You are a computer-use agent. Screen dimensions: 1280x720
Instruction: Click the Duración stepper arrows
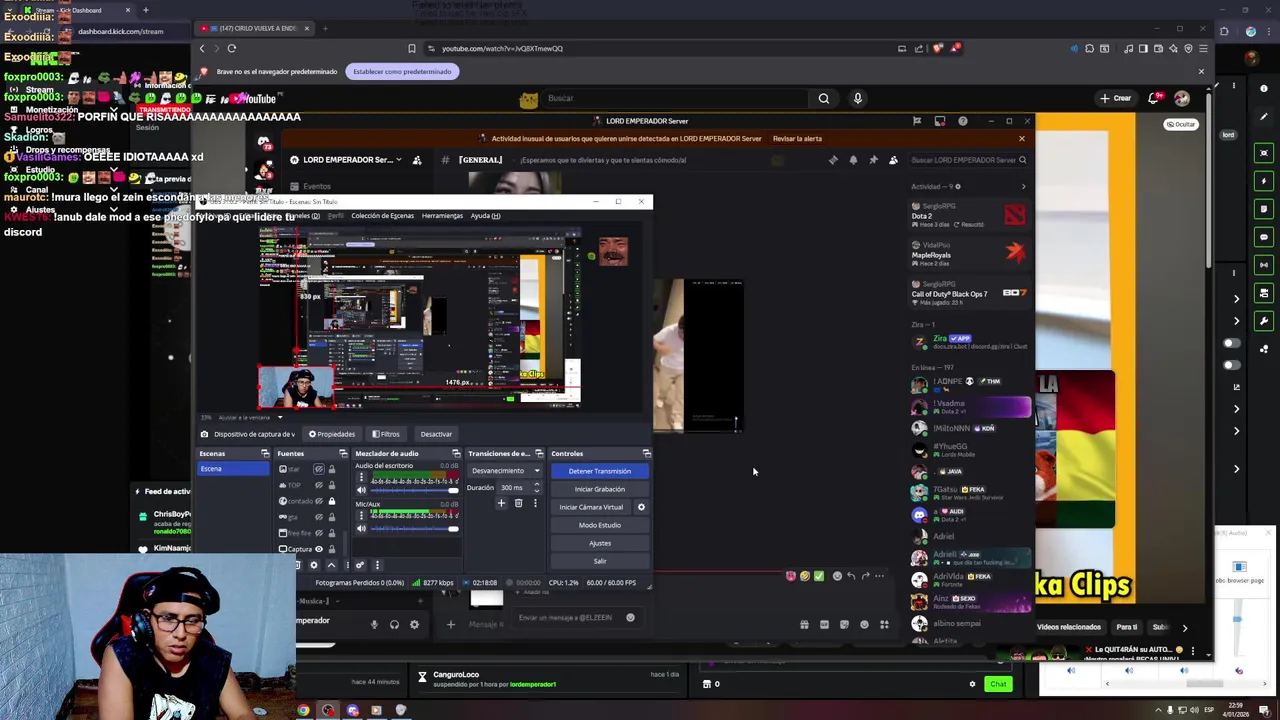536,488
